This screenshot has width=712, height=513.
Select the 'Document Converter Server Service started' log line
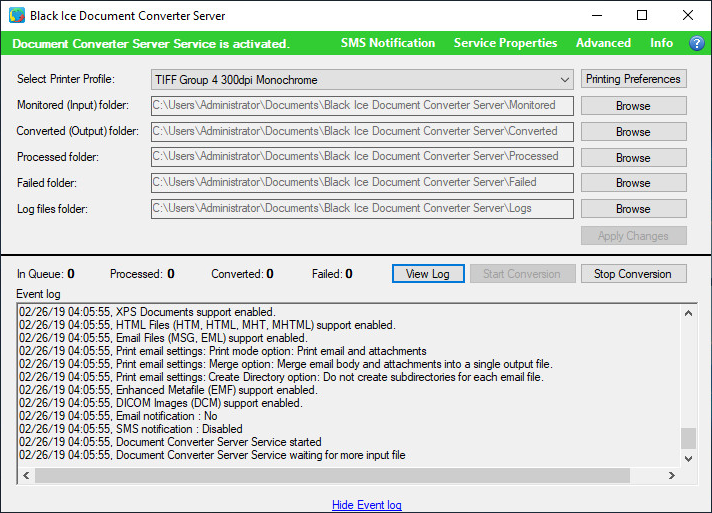point(170,442)
